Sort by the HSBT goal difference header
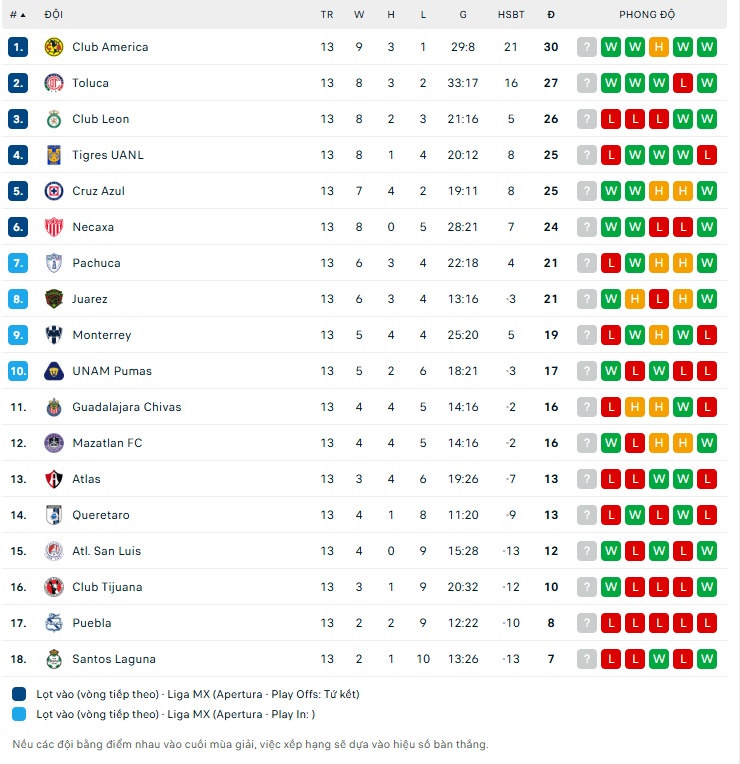Image resolution: width=740 pixels, height=764 pixels. [511, 15]
